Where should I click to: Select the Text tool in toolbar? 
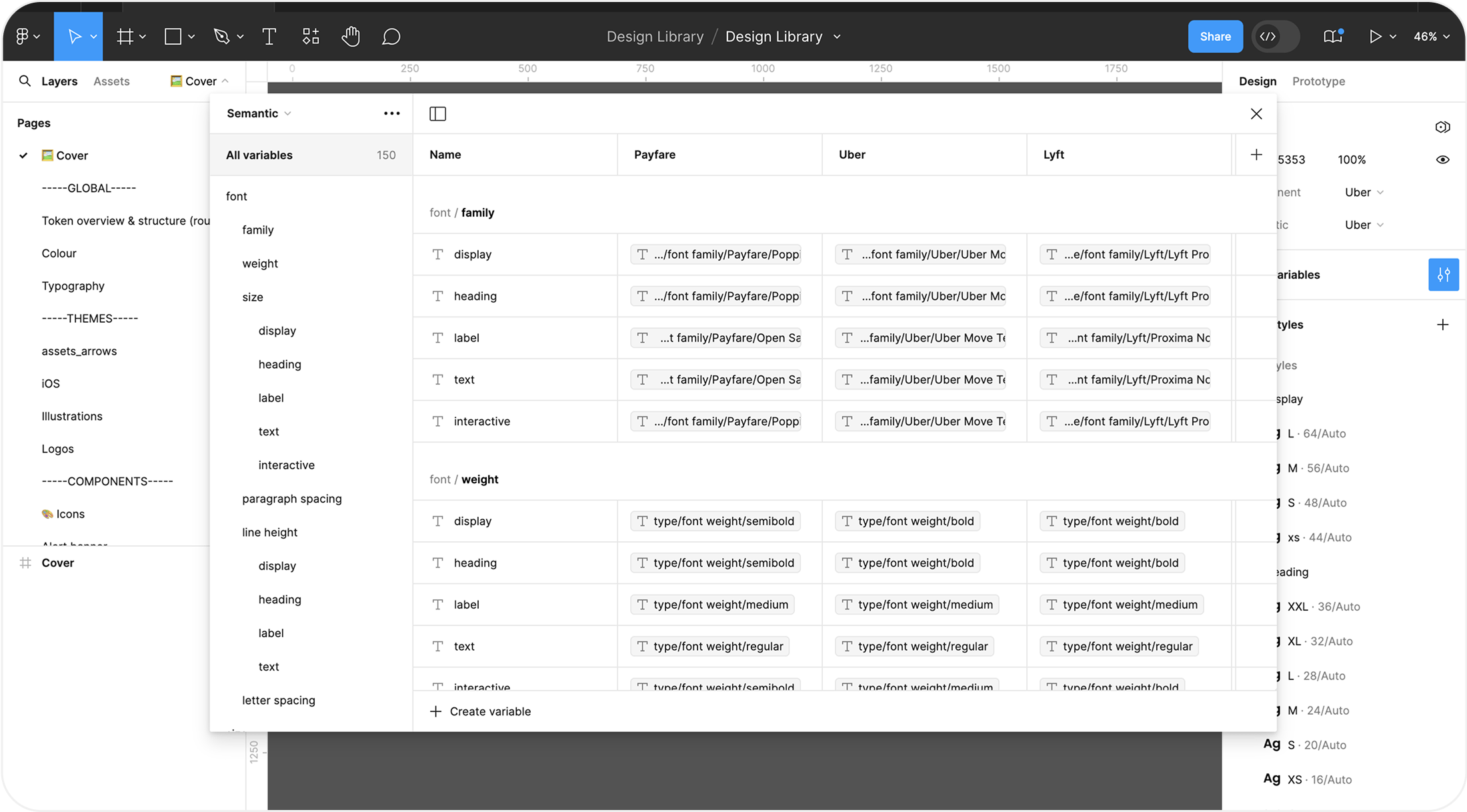(x=269, y=37)
